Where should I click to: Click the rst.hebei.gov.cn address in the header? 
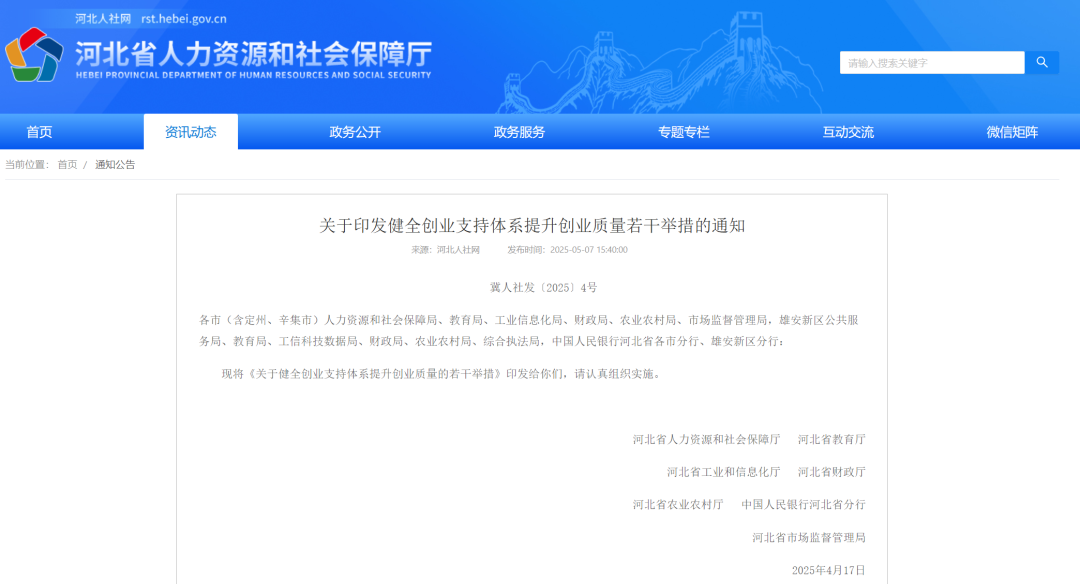click(184, 18)
